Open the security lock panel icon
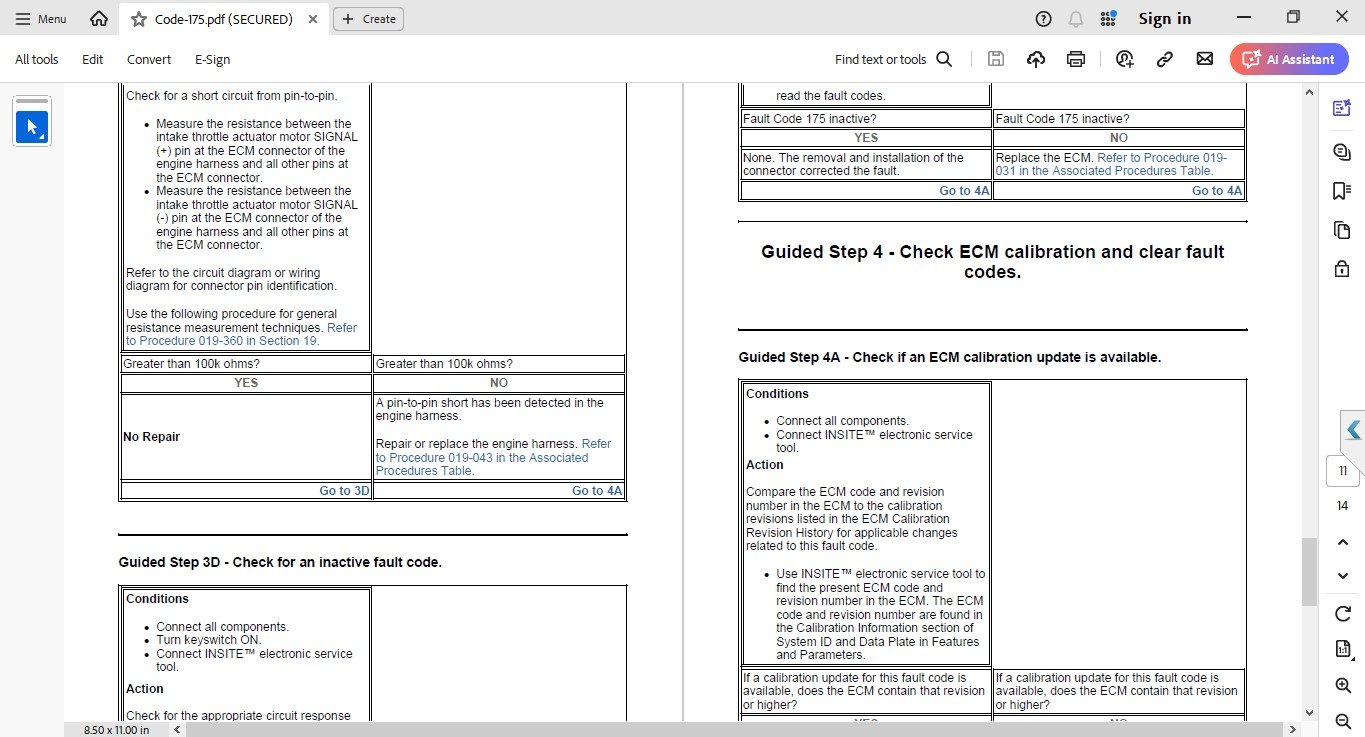Screen dimensions: 1365x737 [x=1342, y=269]
